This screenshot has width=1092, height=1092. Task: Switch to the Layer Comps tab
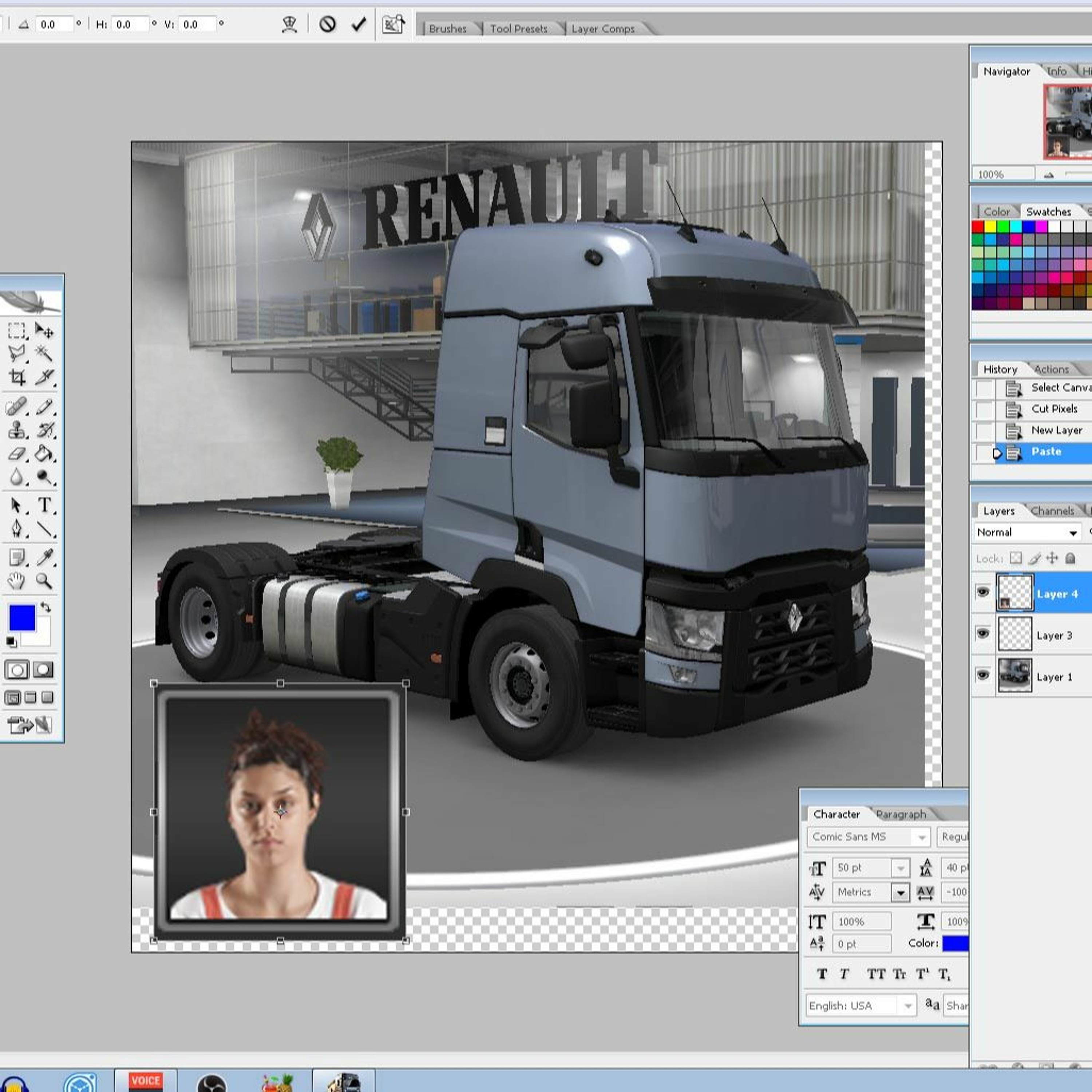(603, 29)
